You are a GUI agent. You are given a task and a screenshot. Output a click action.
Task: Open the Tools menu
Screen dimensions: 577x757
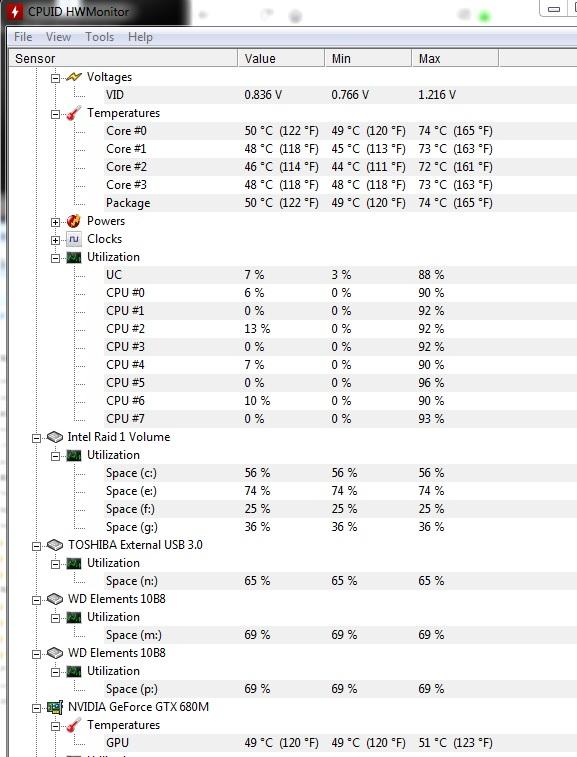(99, 37)
